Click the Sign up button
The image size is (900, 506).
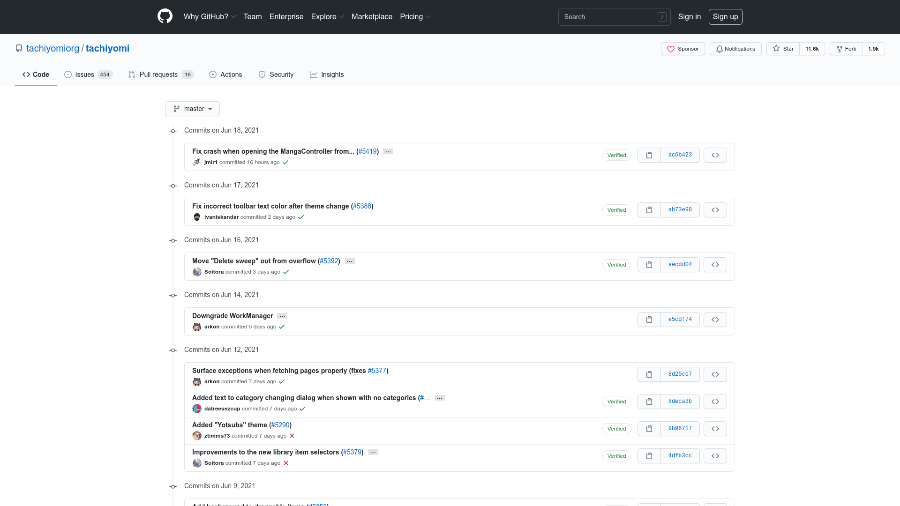point(725,16)
